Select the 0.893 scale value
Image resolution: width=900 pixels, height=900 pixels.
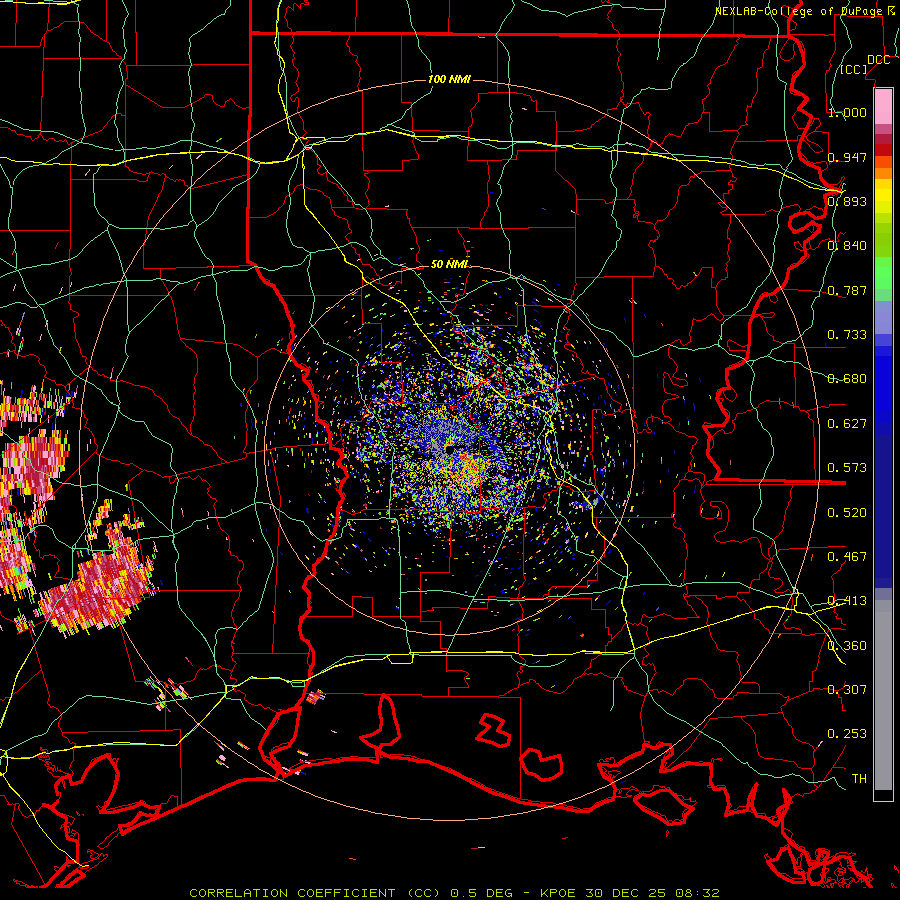[x=847, y=201]
